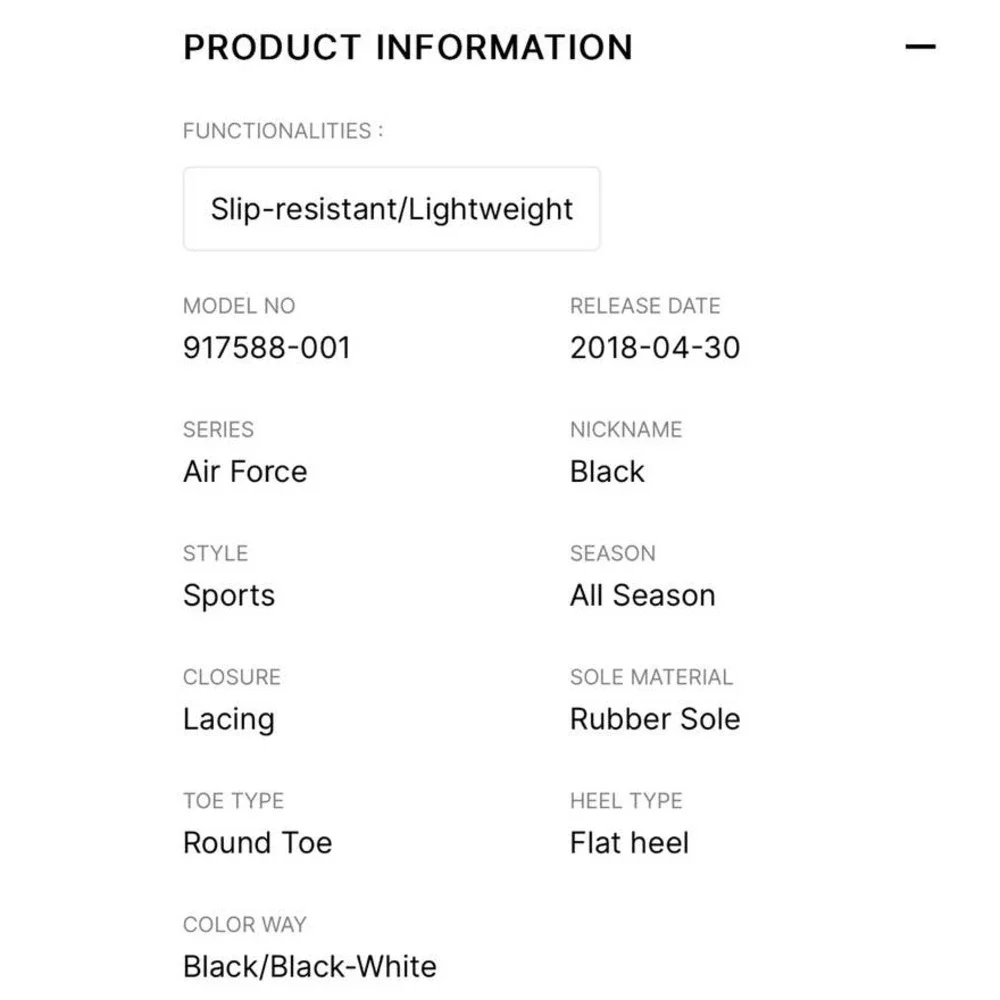Select the Black/Black-White color way text

coord(310,966)
